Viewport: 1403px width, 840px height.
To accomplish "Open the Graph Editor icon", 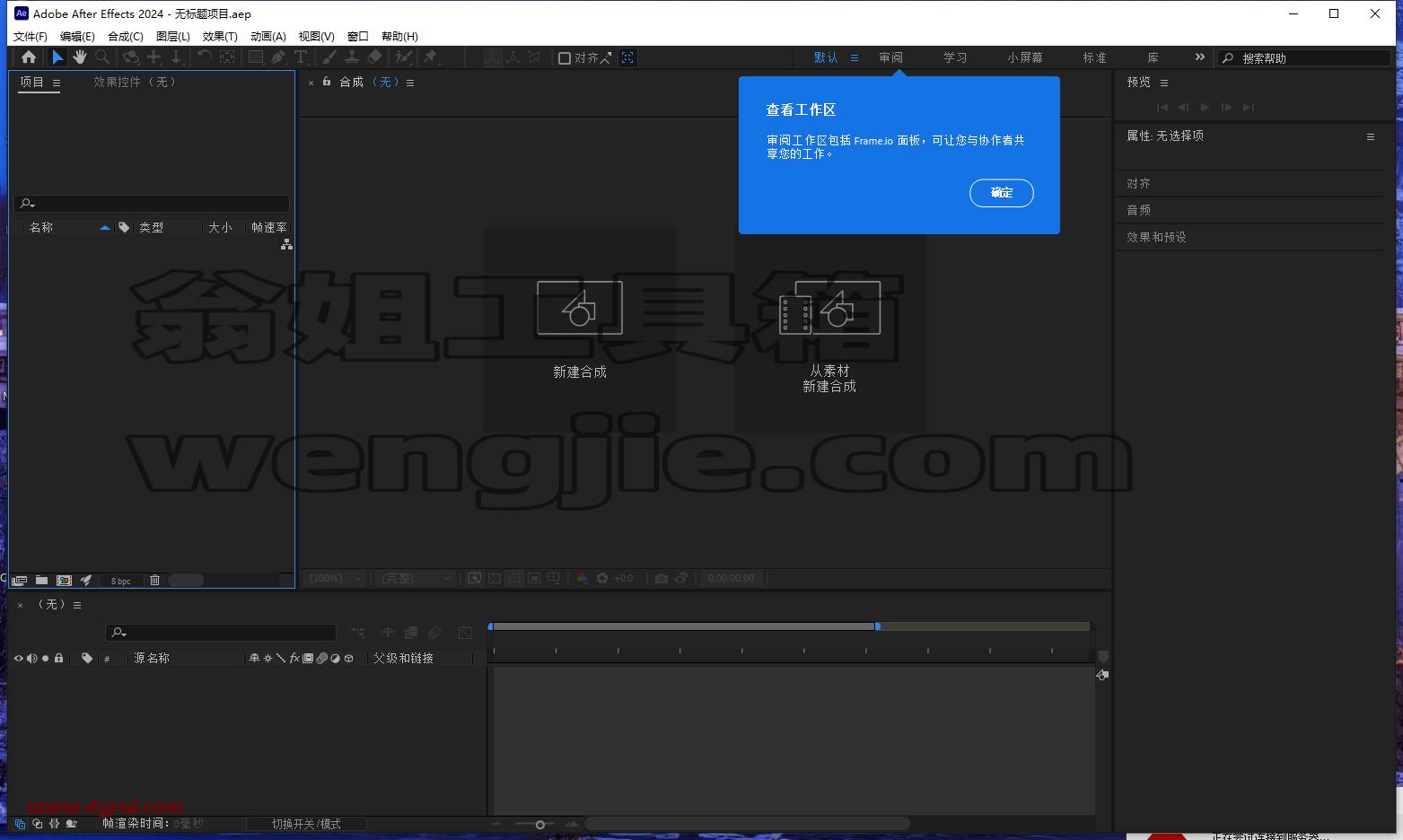I will pyautogui.click(x=465, y=633).
